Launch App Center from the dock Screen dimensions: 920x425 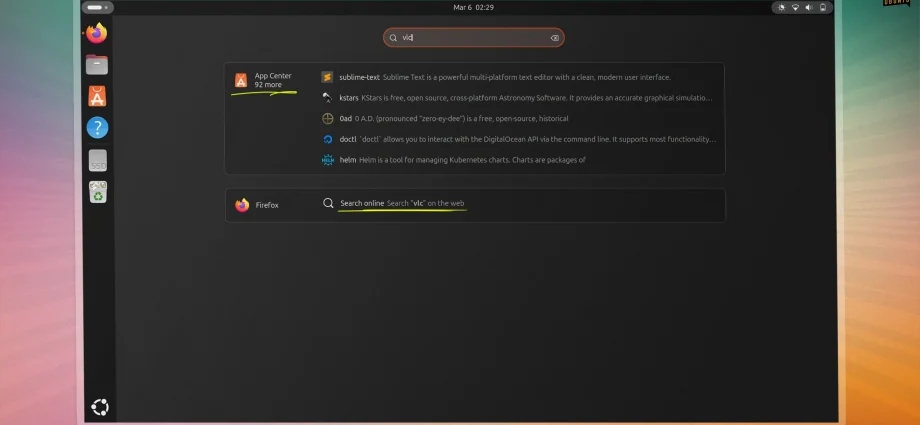pos(97,96)
